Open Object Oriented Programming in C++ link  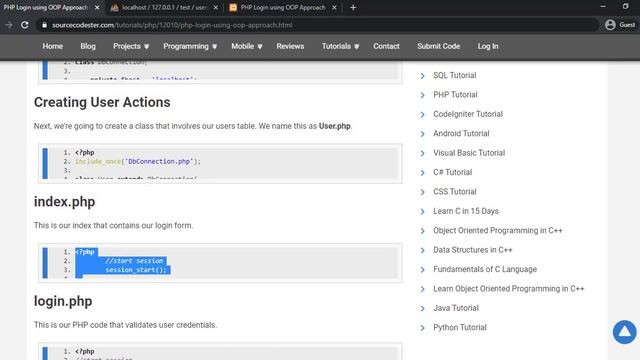(498, 231)
